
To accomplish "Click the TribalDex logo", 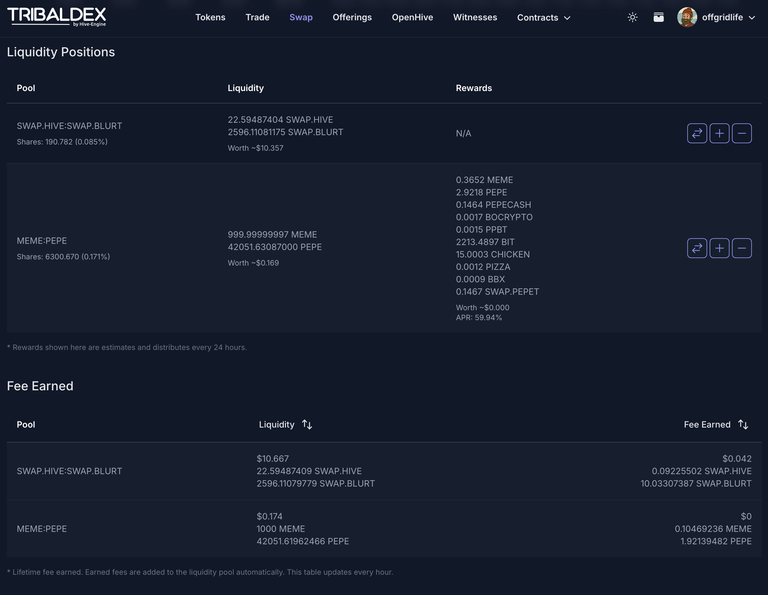I will [x=56, y=17].
